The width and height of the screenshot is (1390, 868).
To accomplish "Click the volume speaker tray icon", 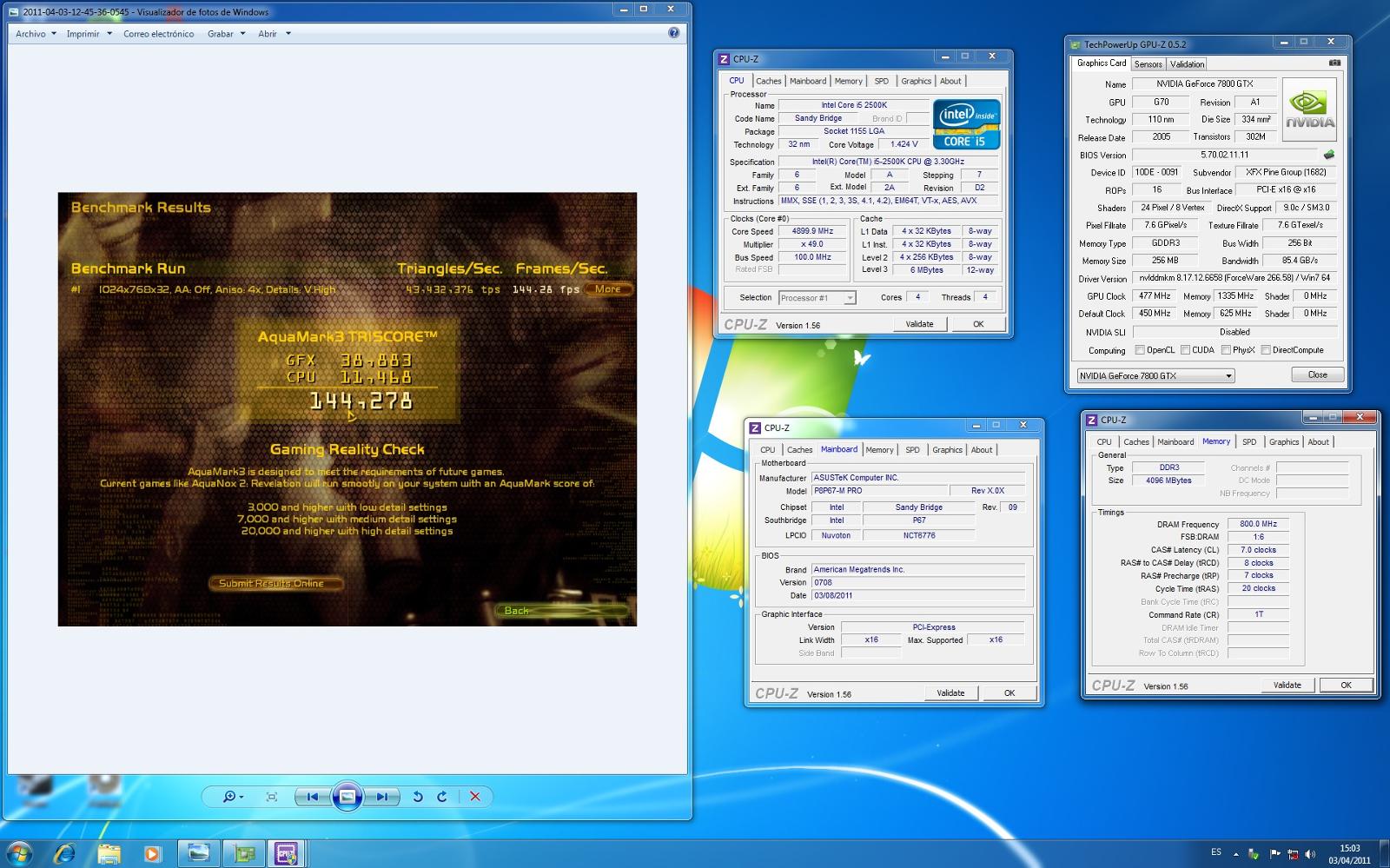I will coord(1310,854).
